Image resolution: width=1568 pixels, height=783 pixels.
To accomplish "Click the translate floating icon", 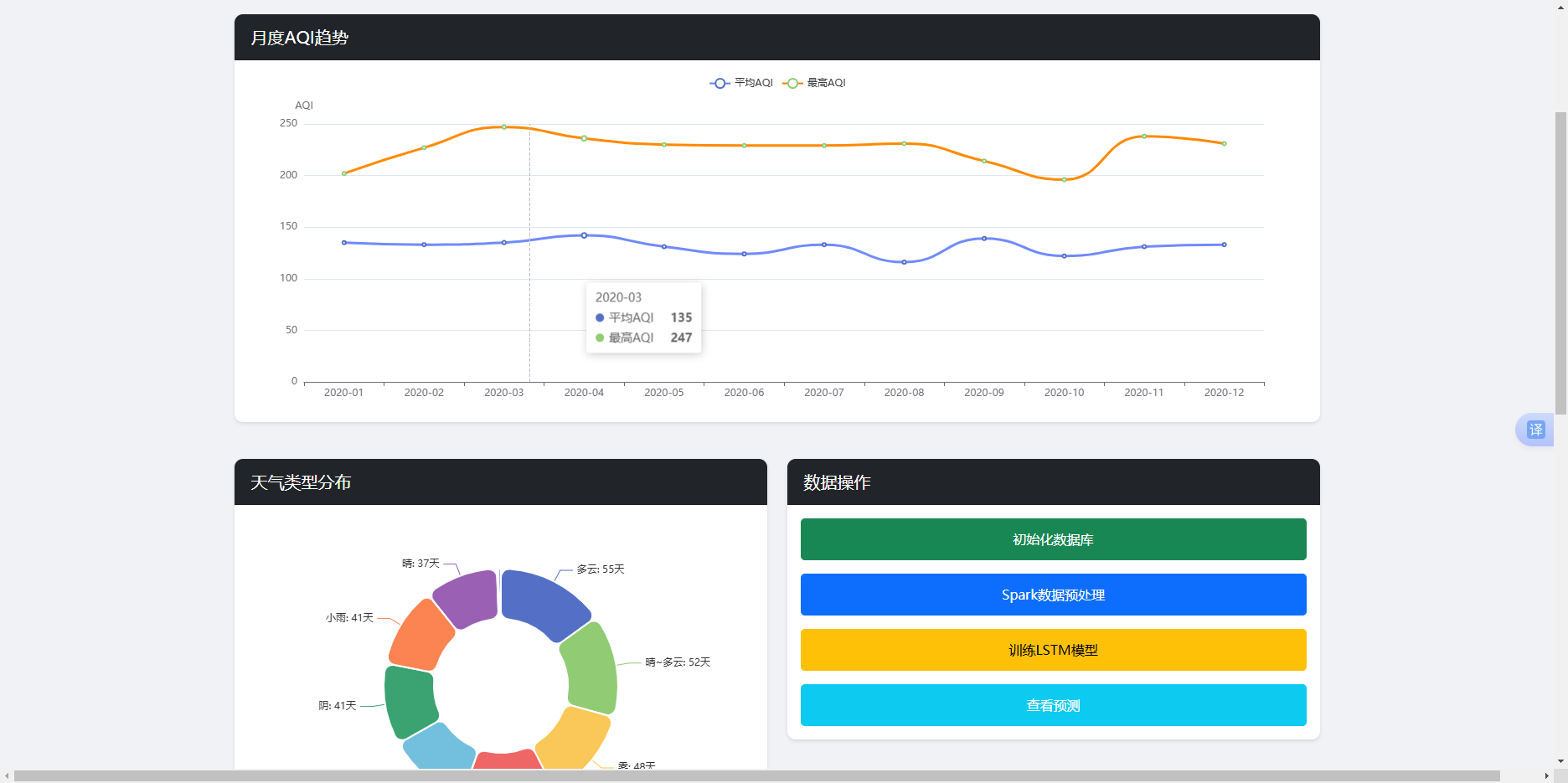I will tap(1535, 430).
